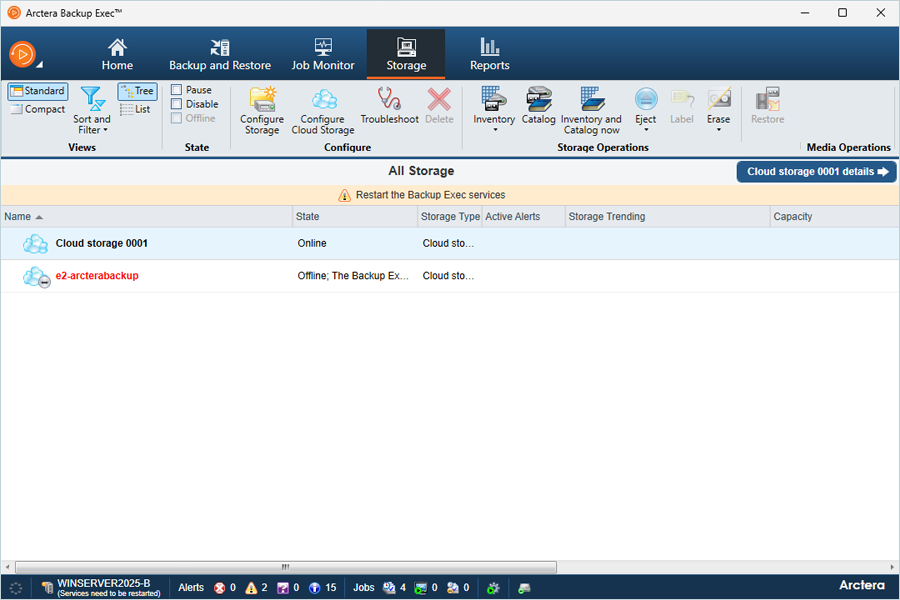The image size is (900, 600).
Task: Click the active jobs icon in status bar
Action: click(421, 588)
